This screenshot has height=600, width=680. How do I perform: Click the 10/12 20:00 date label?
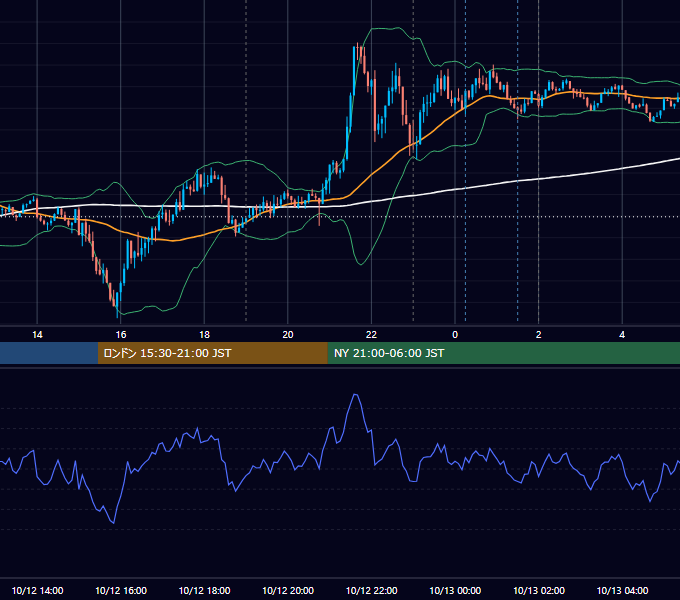coord(288,590)
